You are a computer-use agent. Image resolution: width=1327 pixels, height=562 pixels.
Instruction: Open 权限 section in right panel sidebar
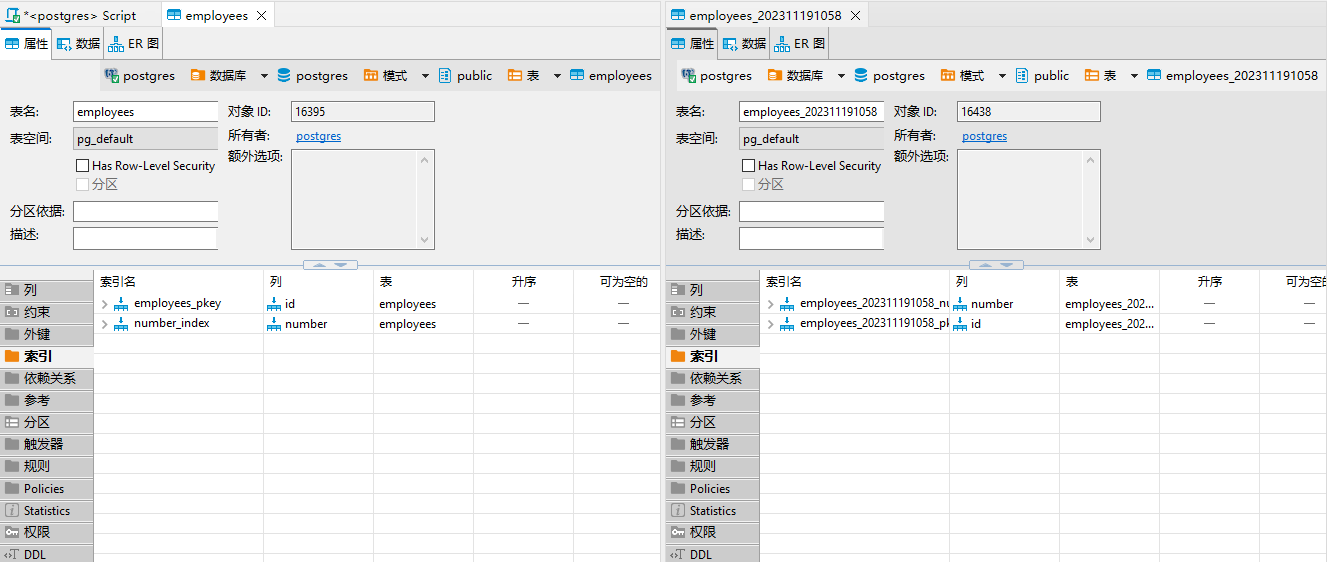click(x=712, y=532)
